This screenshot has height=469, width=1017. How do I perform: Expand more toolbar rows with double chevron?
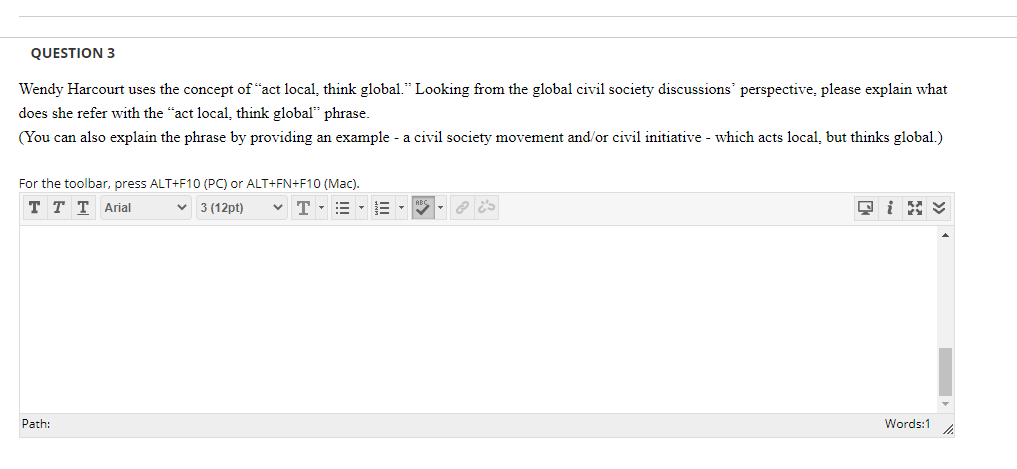click(939, 208)
